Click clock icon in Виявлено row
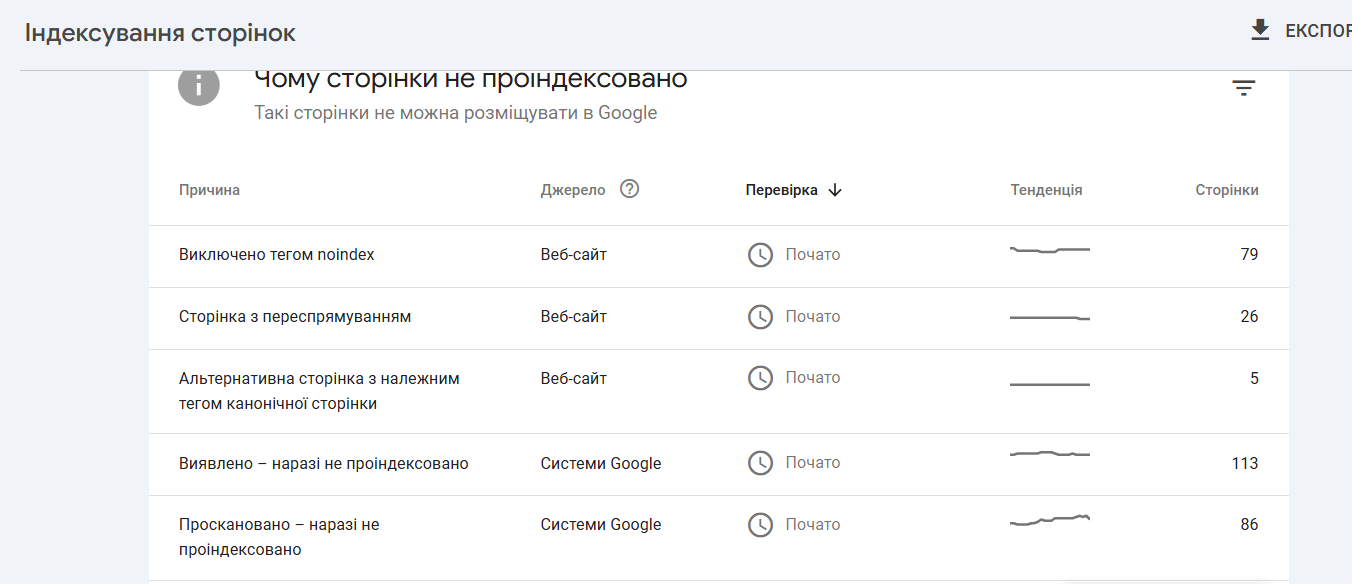This screenshot has width=1352, height=584. [760, 463]
